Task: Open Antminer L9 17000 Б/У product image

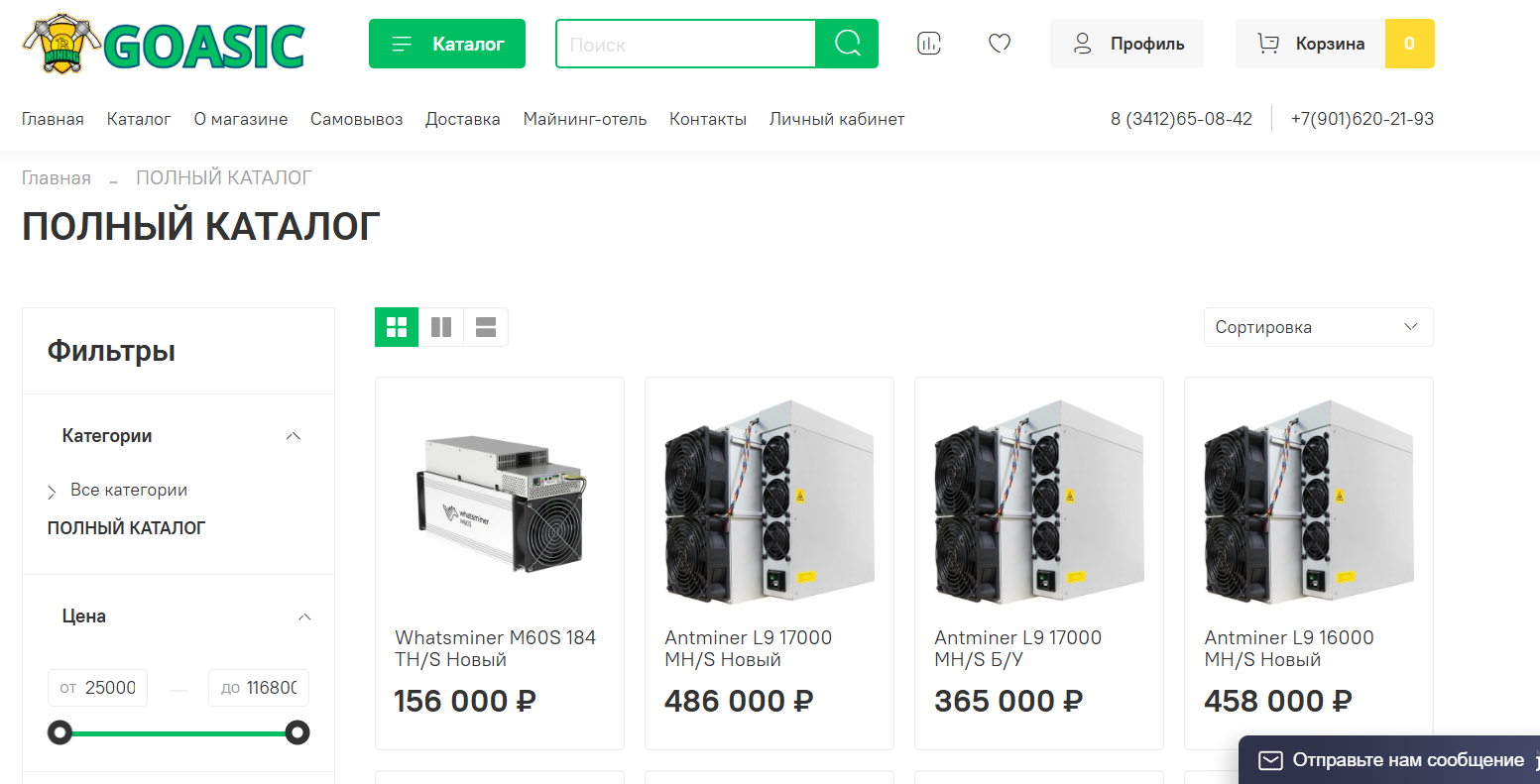Action: 1039,501
